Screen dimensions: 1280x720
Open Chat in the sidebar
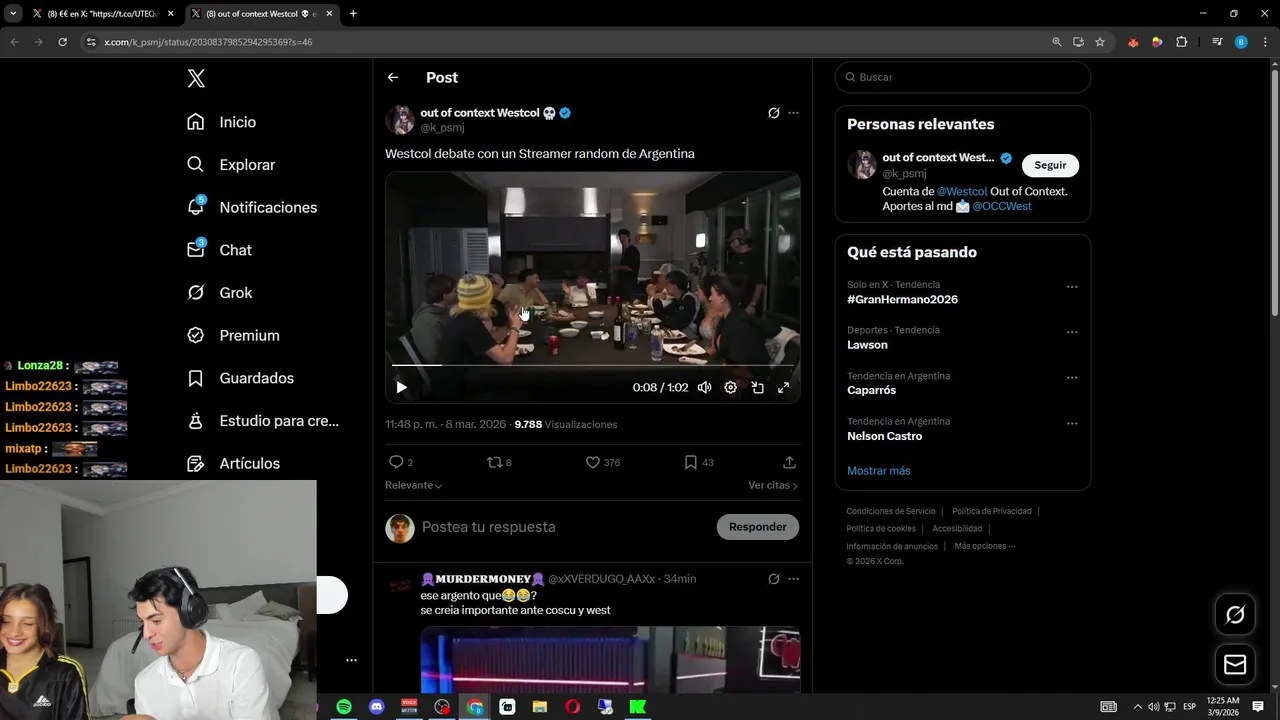point(219,250)
